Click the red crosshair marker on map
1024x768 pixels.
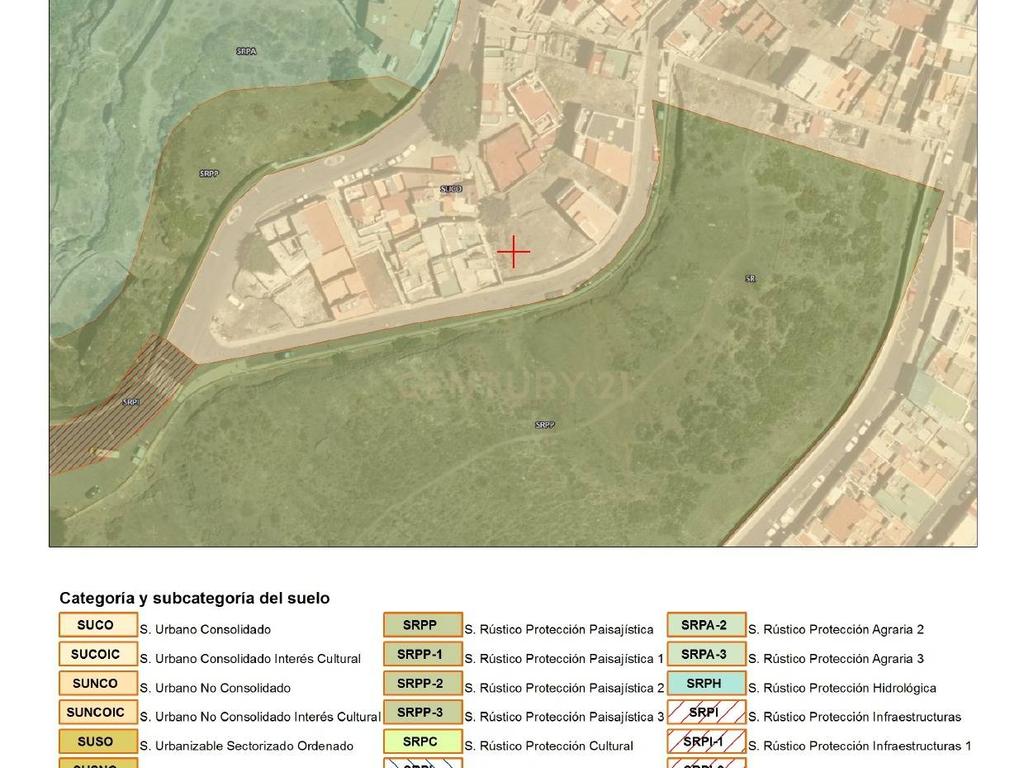click(x=514, y=252)
